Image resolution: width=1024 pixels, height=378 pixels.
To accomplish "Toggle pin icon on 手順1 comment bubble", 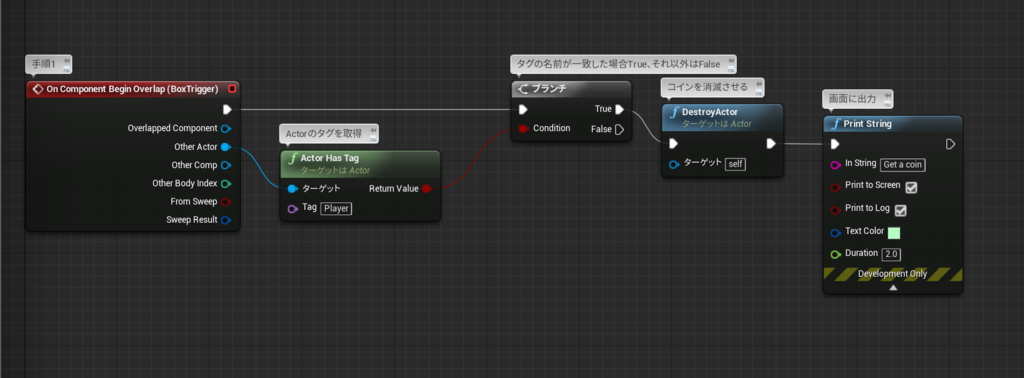I will coord(67,62).
